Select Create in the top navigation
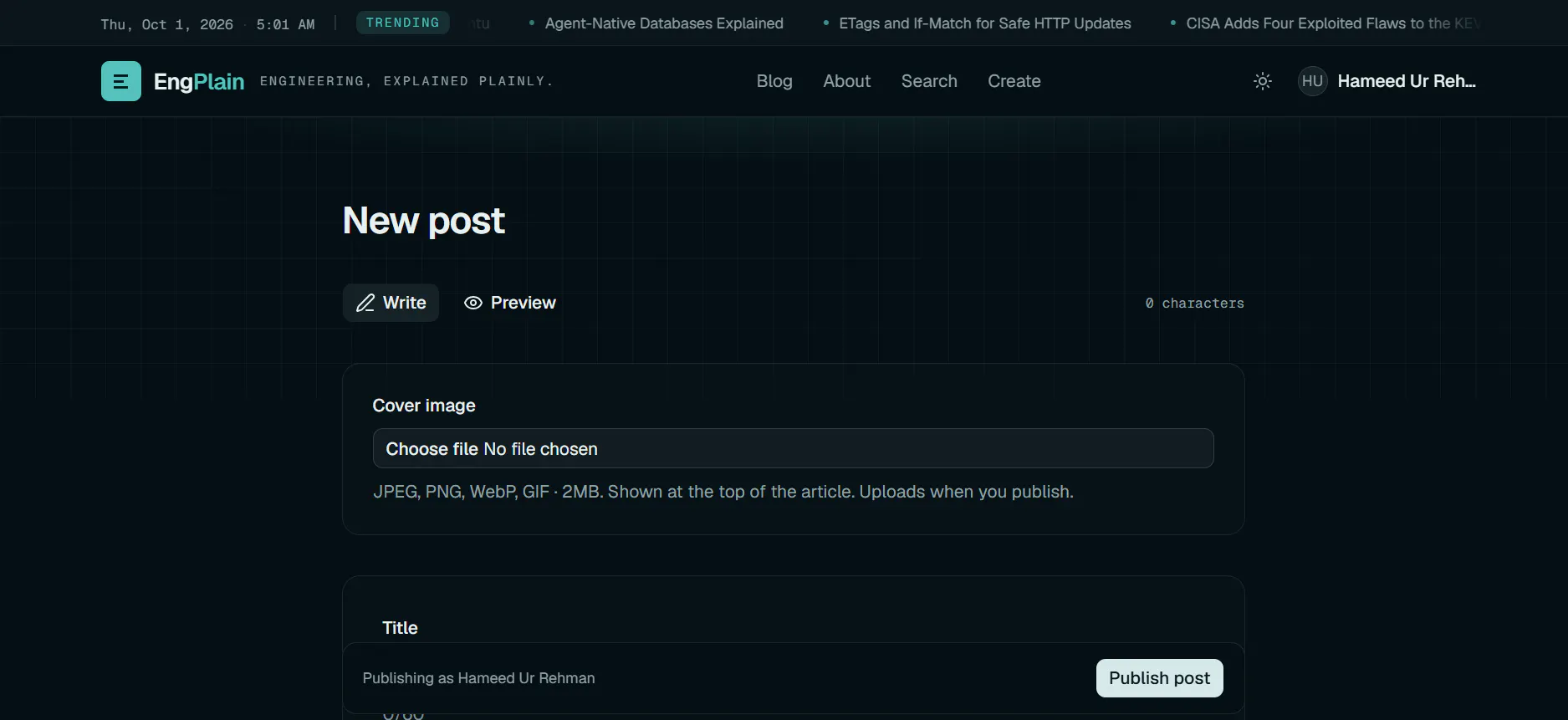Screen dimensions: 1568x720 tap(1014, 81)
